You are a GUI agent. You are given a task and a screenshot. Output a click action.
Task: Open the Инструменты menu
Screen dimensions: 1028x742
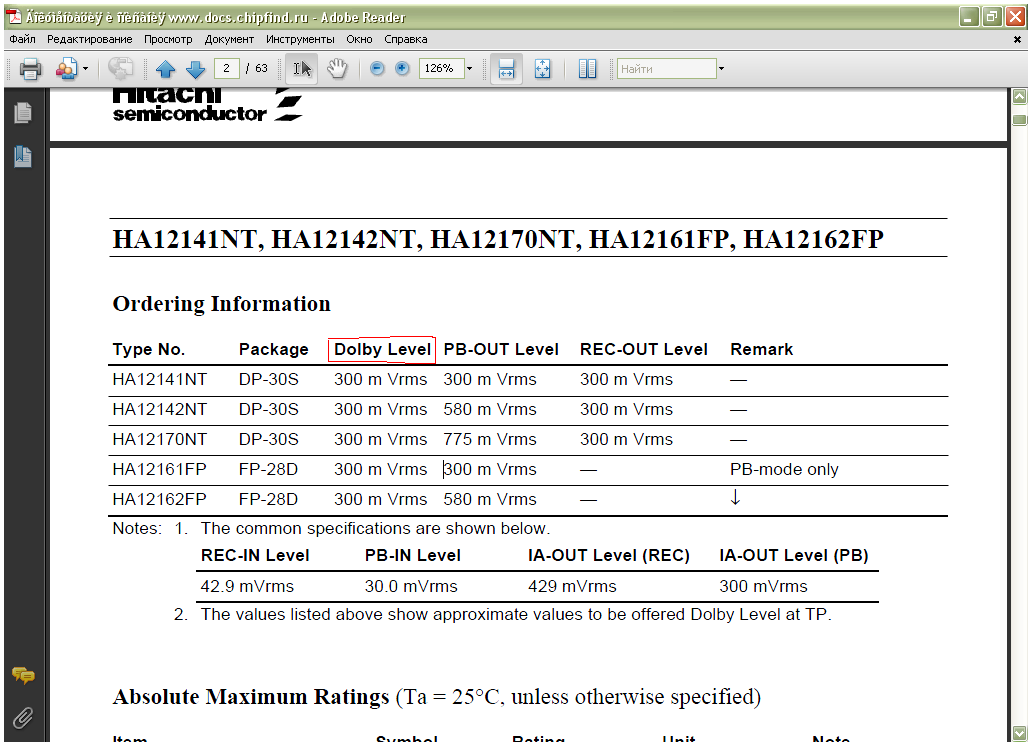pyautogui.click(x=300, y=39)
